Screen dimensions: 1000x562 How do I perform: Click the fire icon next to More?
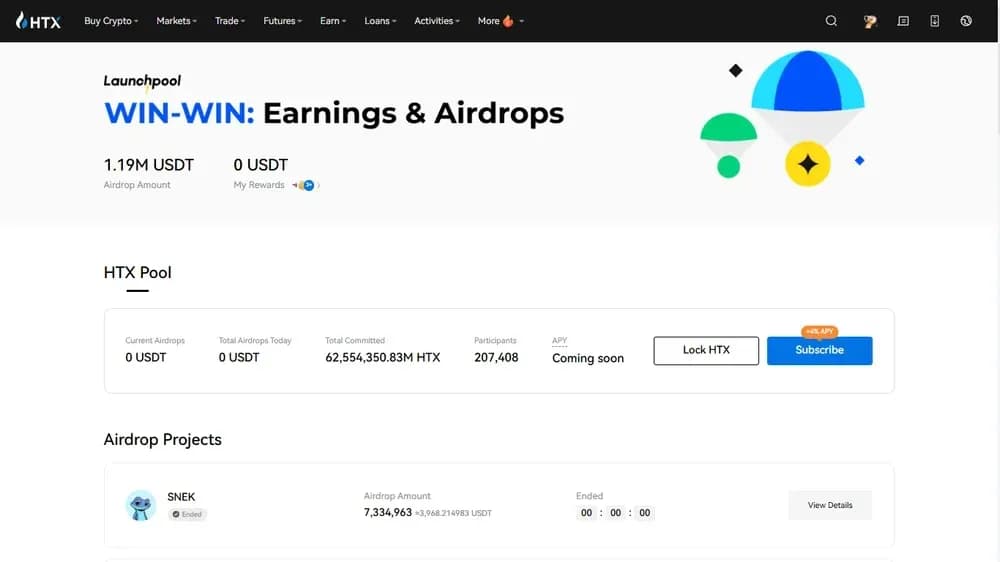coord(508,21)
